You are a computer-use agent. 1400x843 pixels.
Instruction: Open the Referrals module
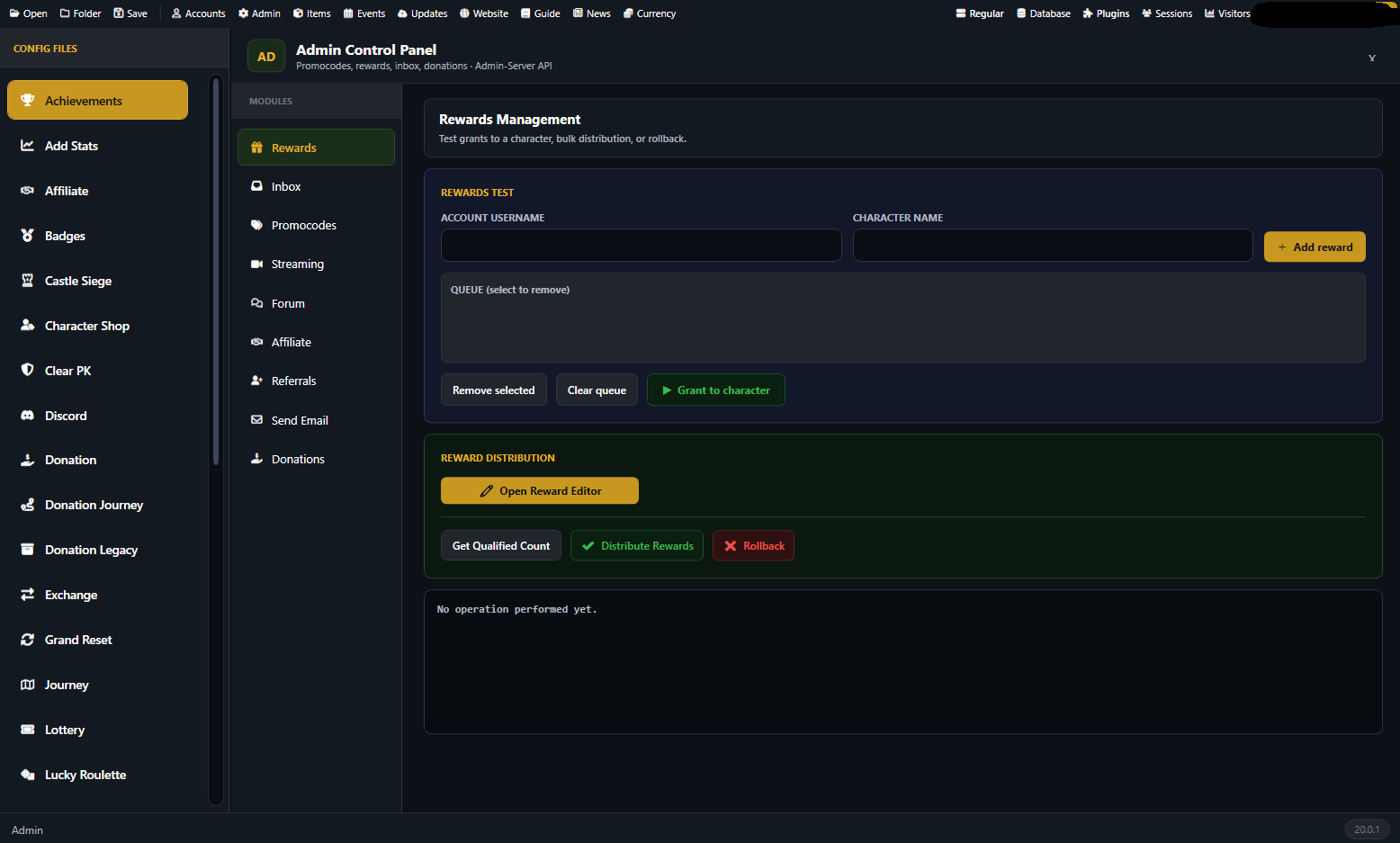(316, 381)
